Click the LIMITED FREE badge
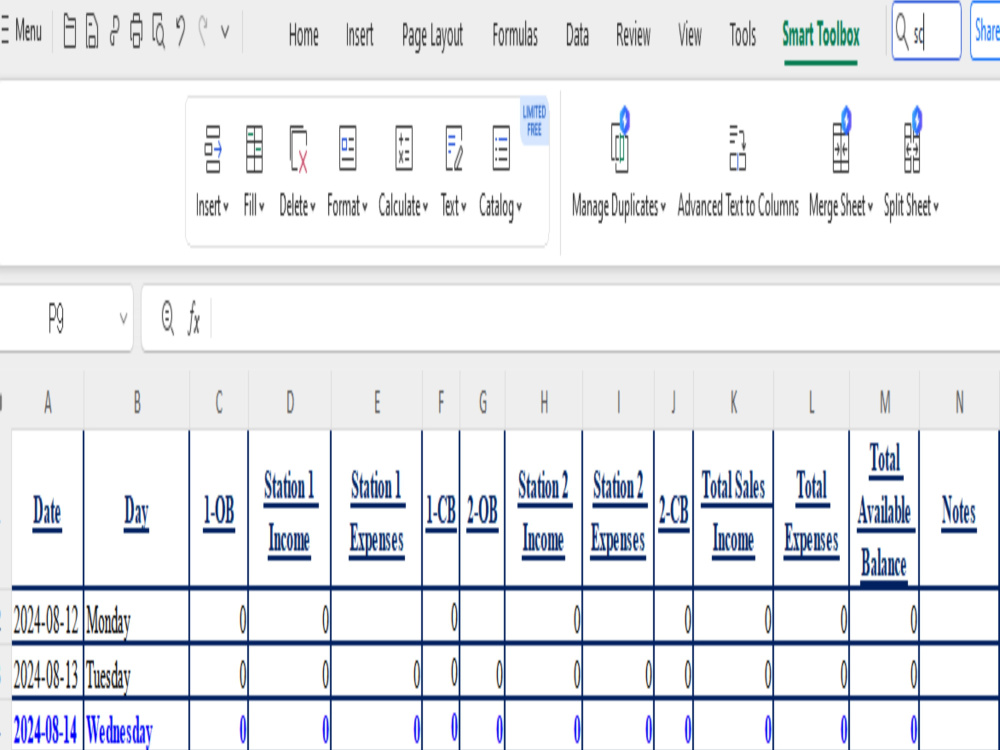The width and height of the screenshot is (1000, 750). (534, 121)
